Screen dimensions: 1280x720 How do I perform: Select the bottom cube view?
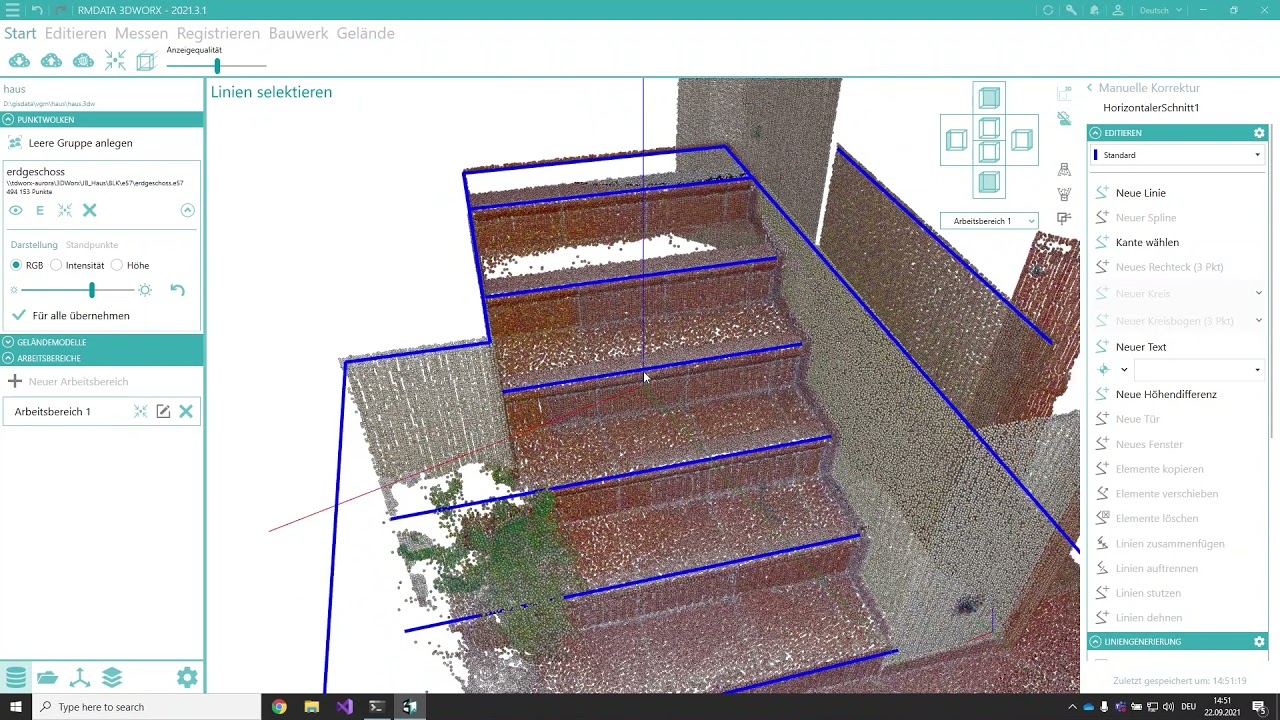(x=989, y=183)
